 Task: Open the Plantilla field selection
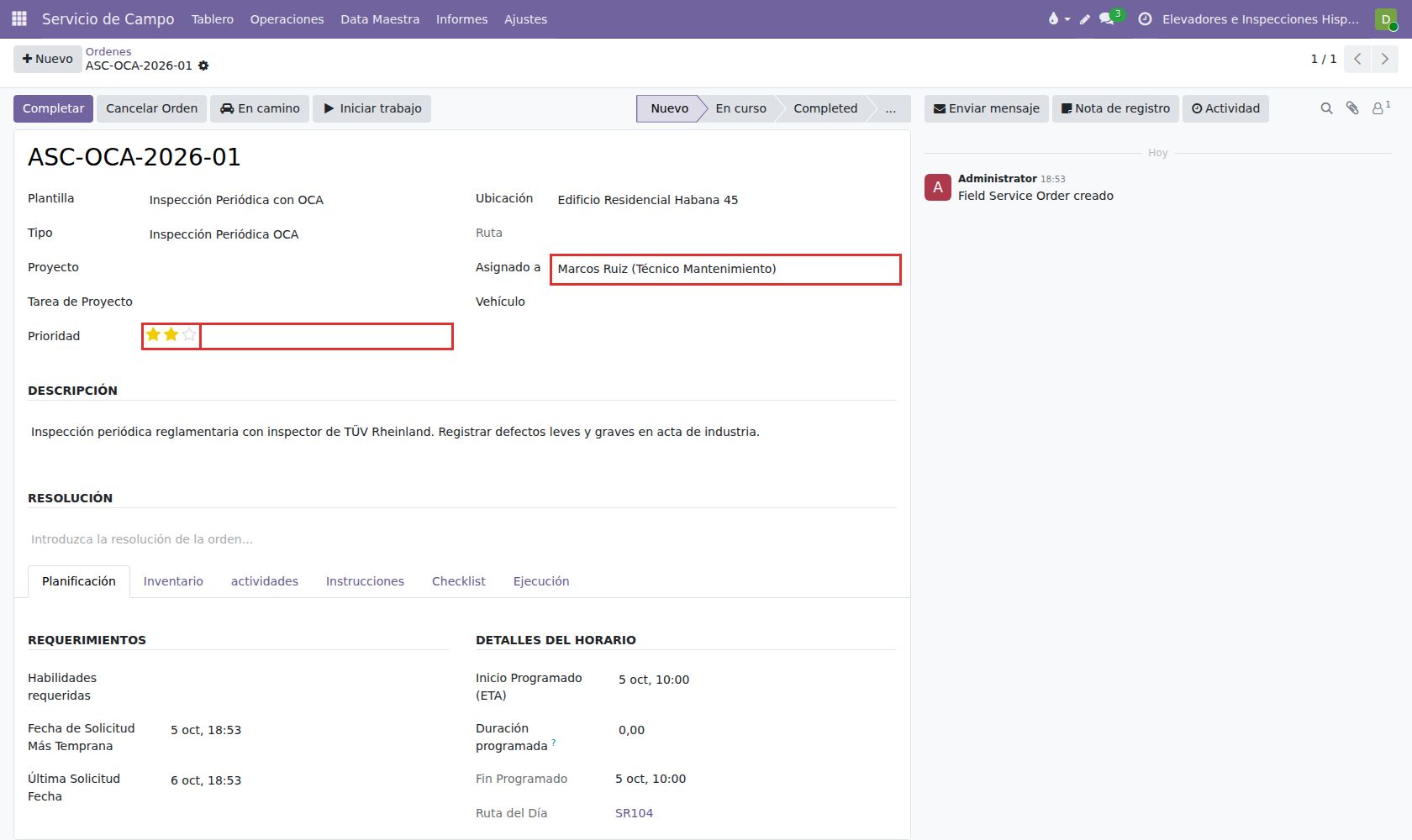click(x=298, y=200)
